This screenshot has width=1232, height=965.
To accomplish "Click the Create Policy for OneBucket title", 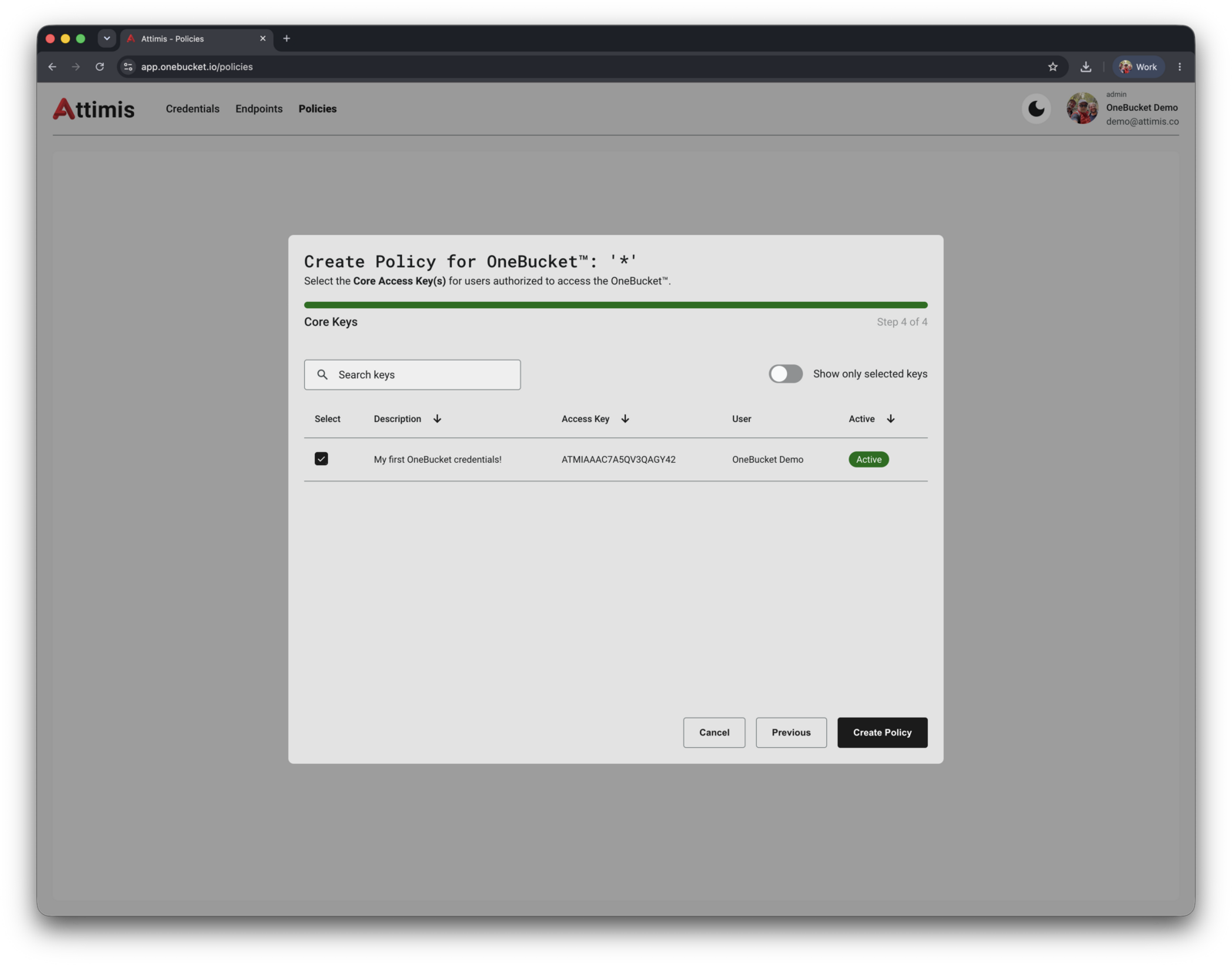I will pos(470,261).
